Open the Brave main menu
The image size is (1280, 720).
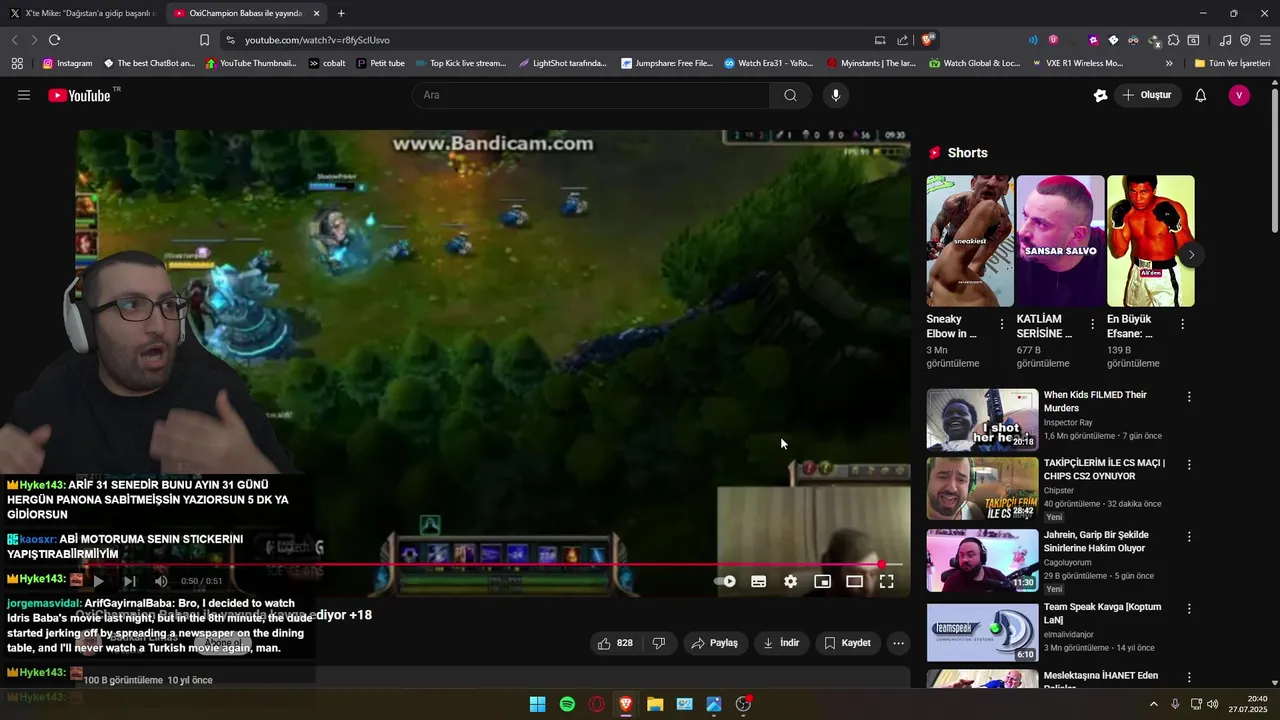pyautogui.click(x=1265, y=40)
